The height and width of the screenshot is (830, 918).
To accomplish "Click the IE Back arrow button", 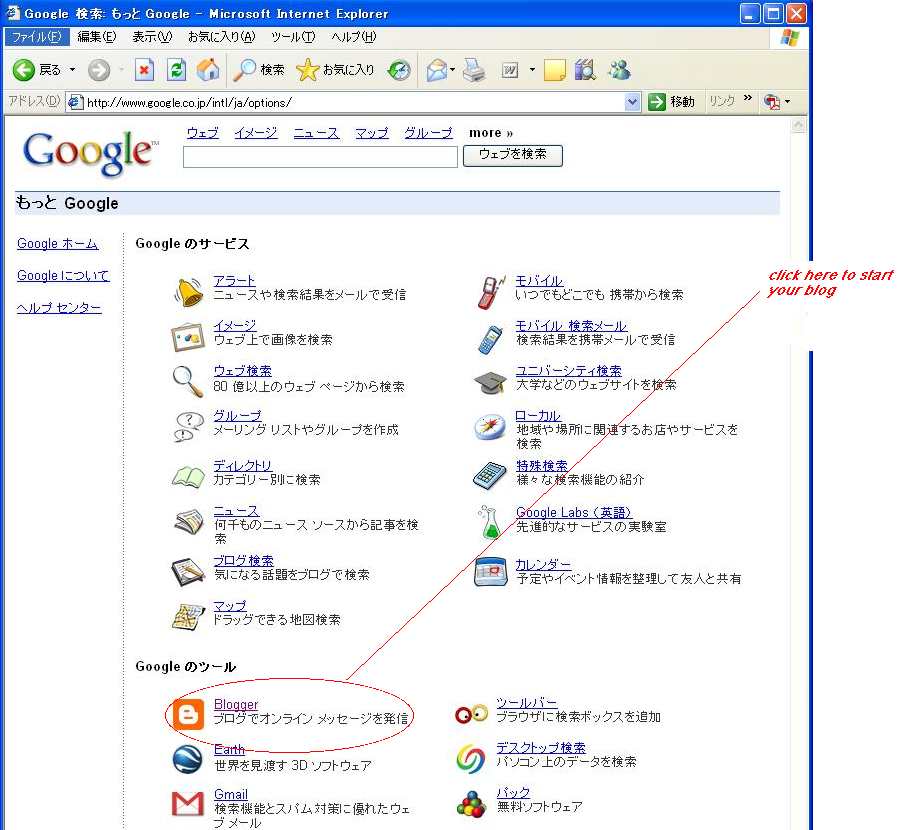I will 24,70.
